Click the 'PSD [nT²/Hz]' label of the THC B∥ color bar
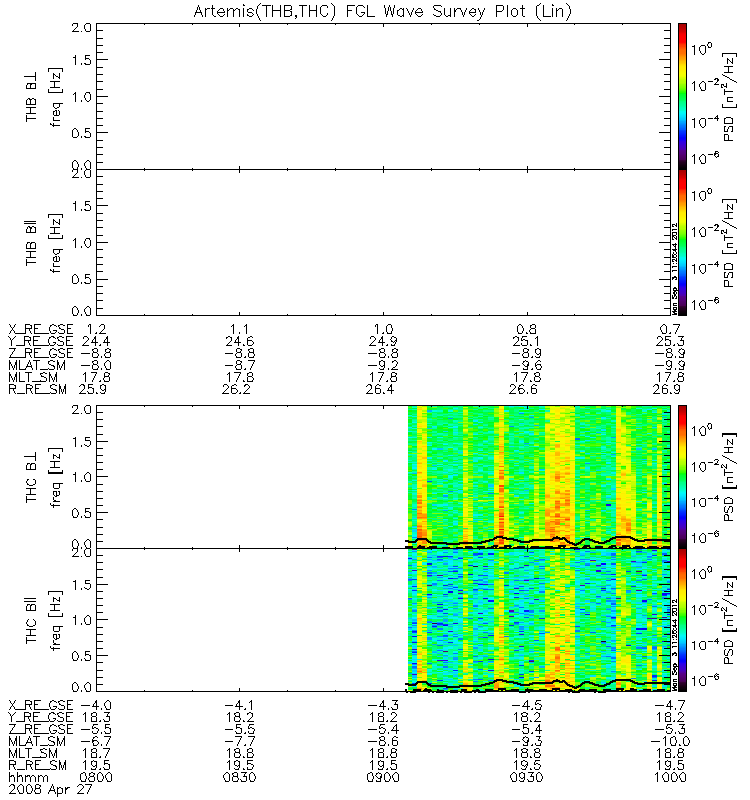Image resolution: width=750 pixels, height=800 pixels. coord(729,620)
